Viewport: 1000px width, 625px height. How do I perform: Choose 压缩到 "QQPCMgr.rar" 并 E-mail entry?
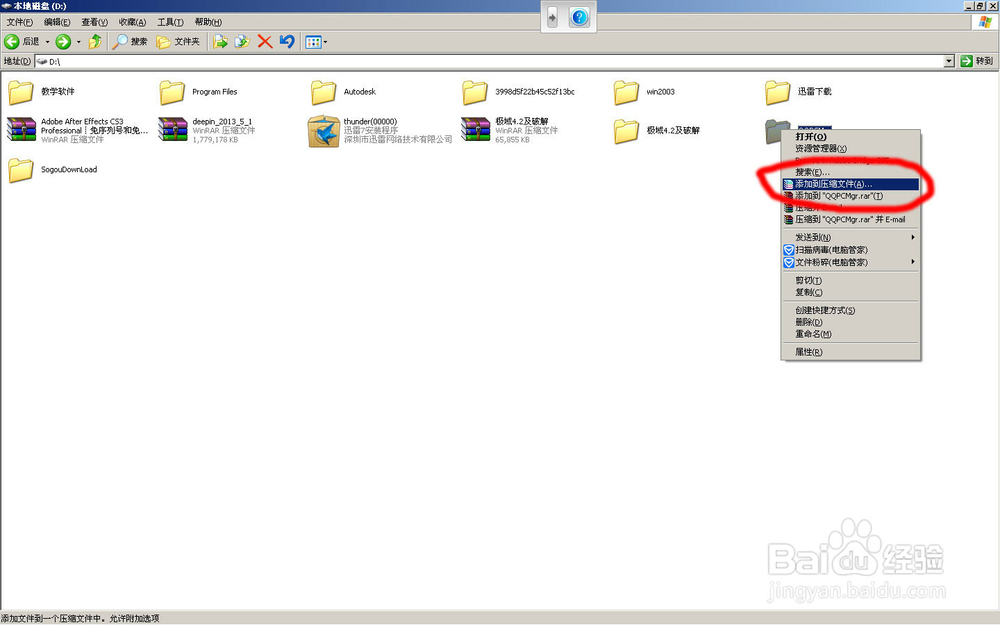[x=851, y=219]
